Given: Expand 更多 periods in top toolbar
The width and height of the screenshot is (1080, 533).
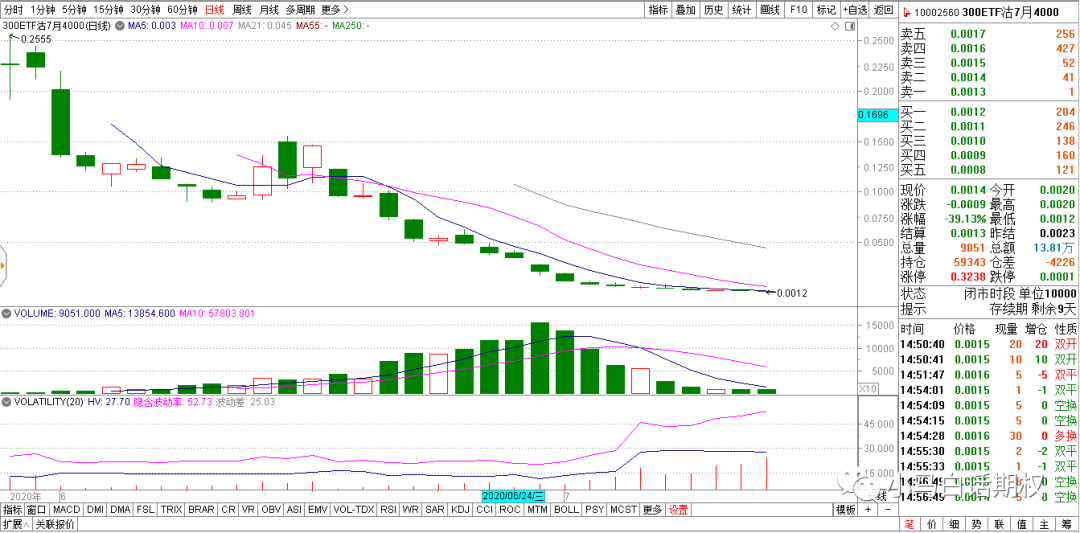Looking at the screenshot, I should [333, 9].
